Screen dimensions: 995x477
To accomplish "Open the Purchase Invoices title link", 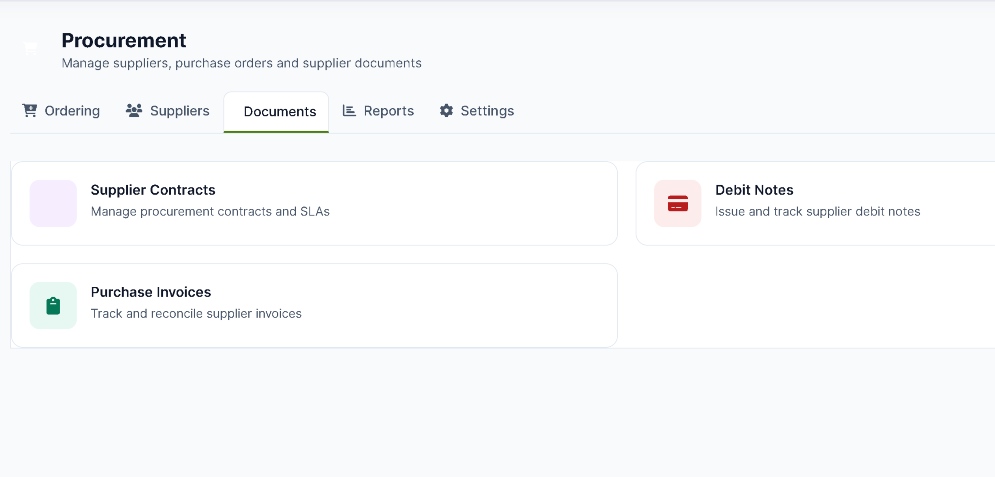I will click(151, 292).
